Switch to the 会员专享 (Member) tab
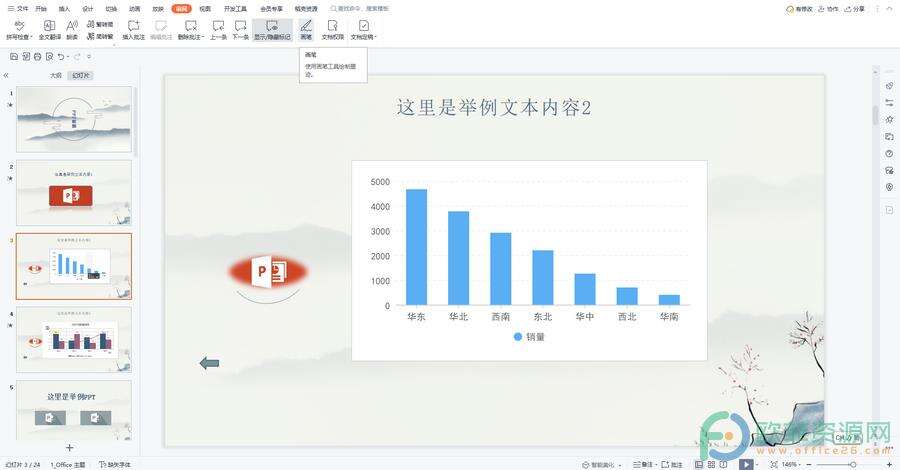This screenshot has height=470, width=900. 271,9
